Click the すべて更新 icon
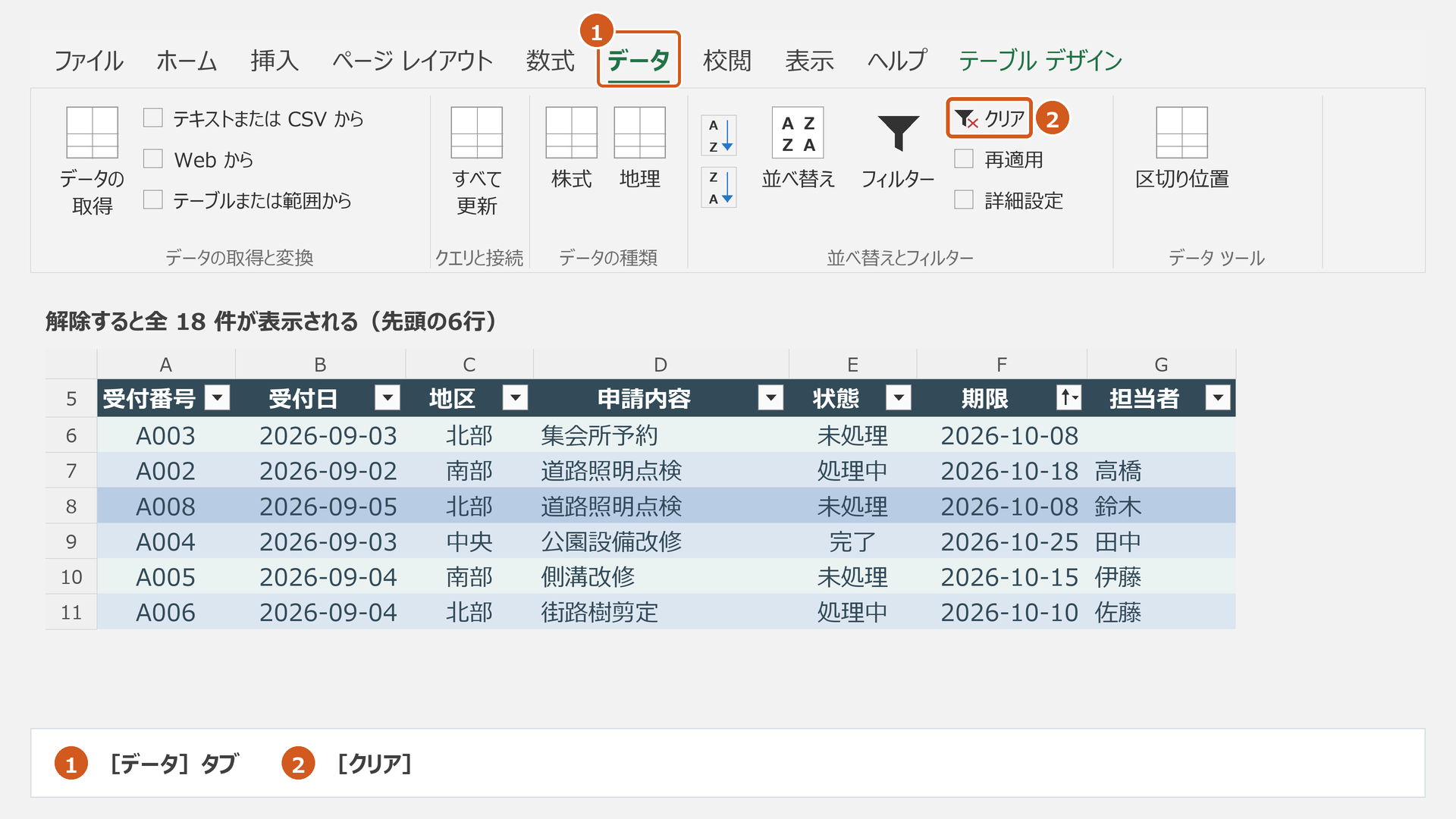This screenshot has height=819, width=1456. coord(476,133)
